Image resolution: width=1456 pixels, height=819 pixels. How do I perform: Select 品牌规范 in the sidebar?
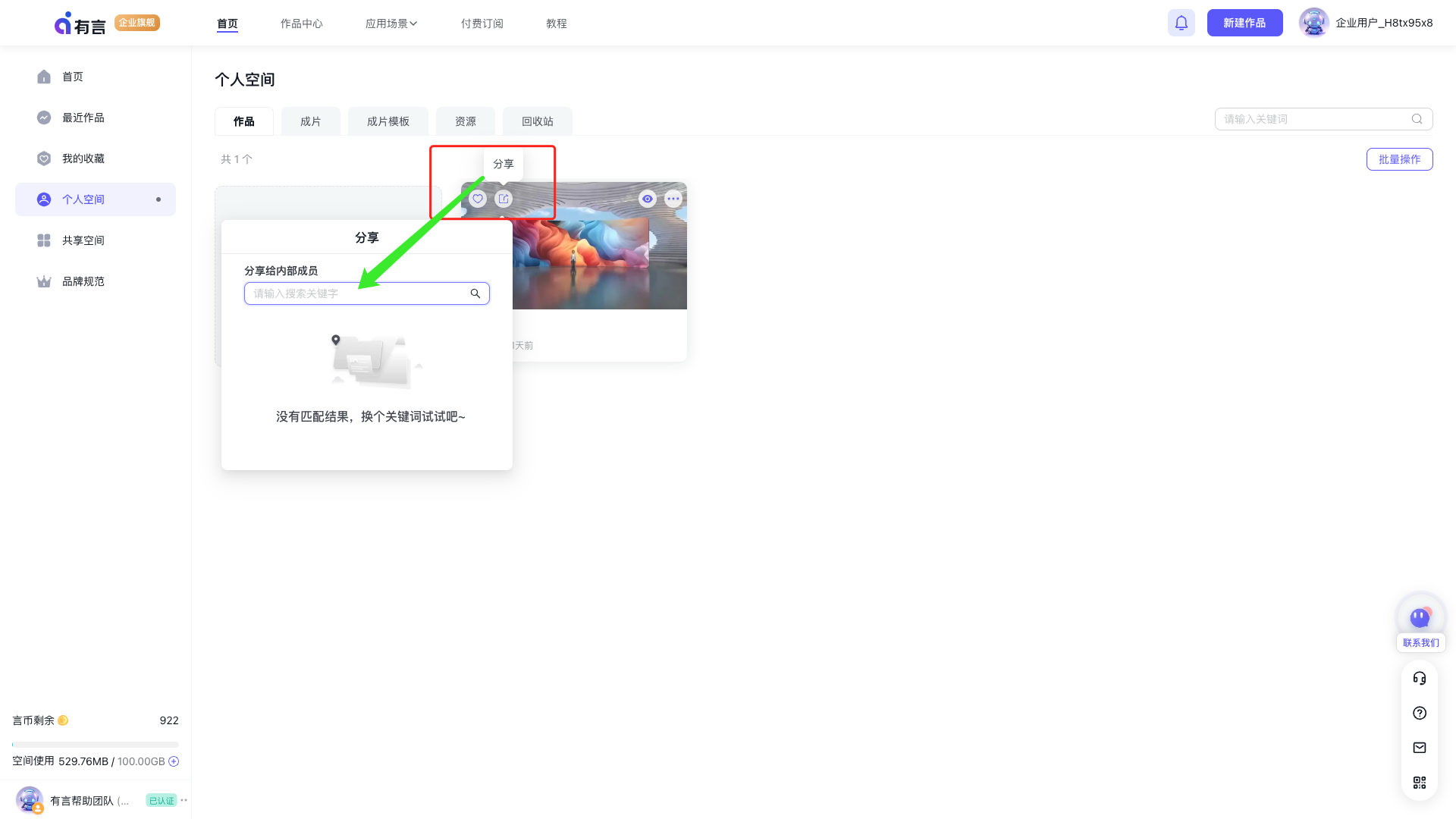[96, 281]
